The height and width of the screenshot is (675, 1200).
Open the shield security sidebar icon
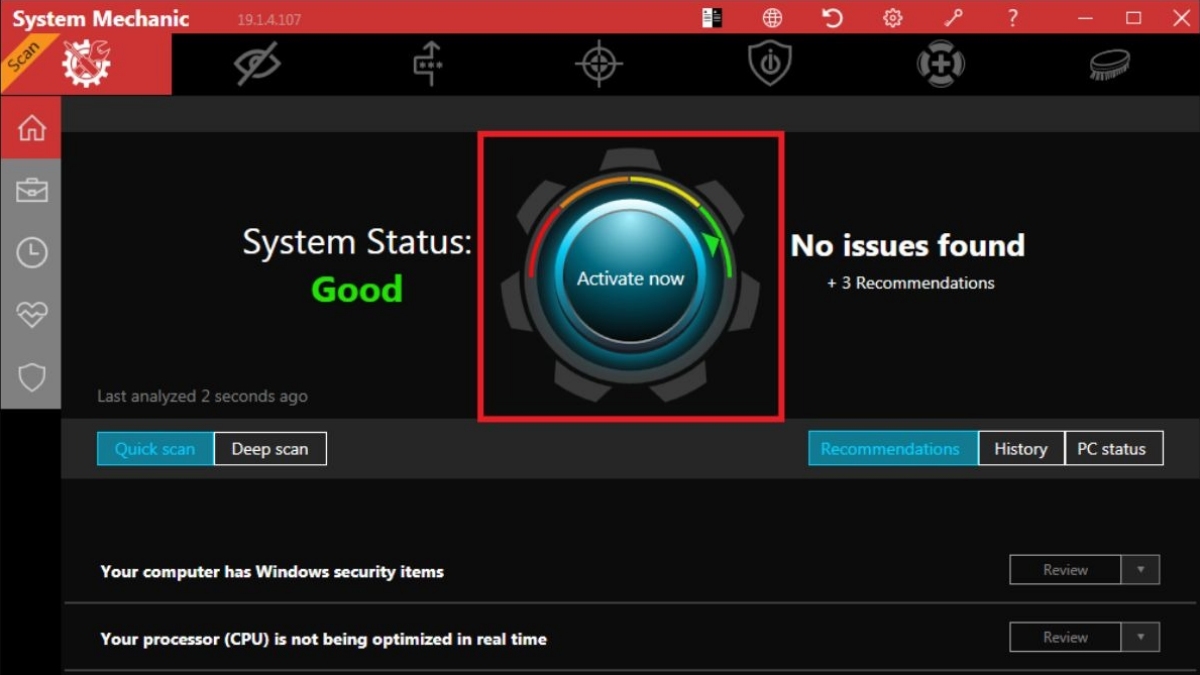click(31, 377)
